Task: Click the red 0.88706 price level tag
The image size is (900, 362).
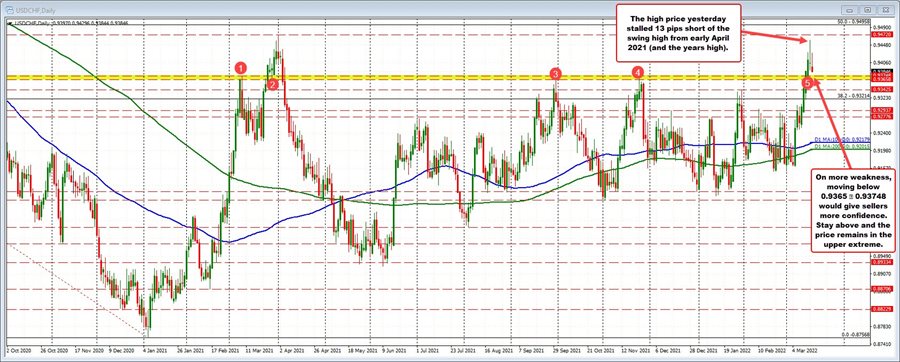Action: [883, 289]
